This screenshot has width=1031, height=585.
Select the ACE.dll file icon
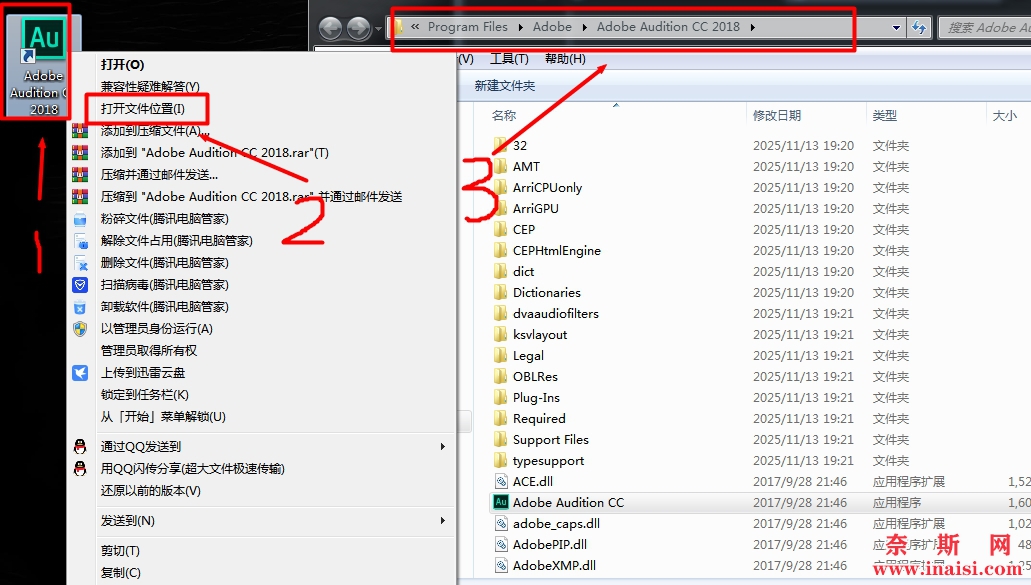point(501,482)
